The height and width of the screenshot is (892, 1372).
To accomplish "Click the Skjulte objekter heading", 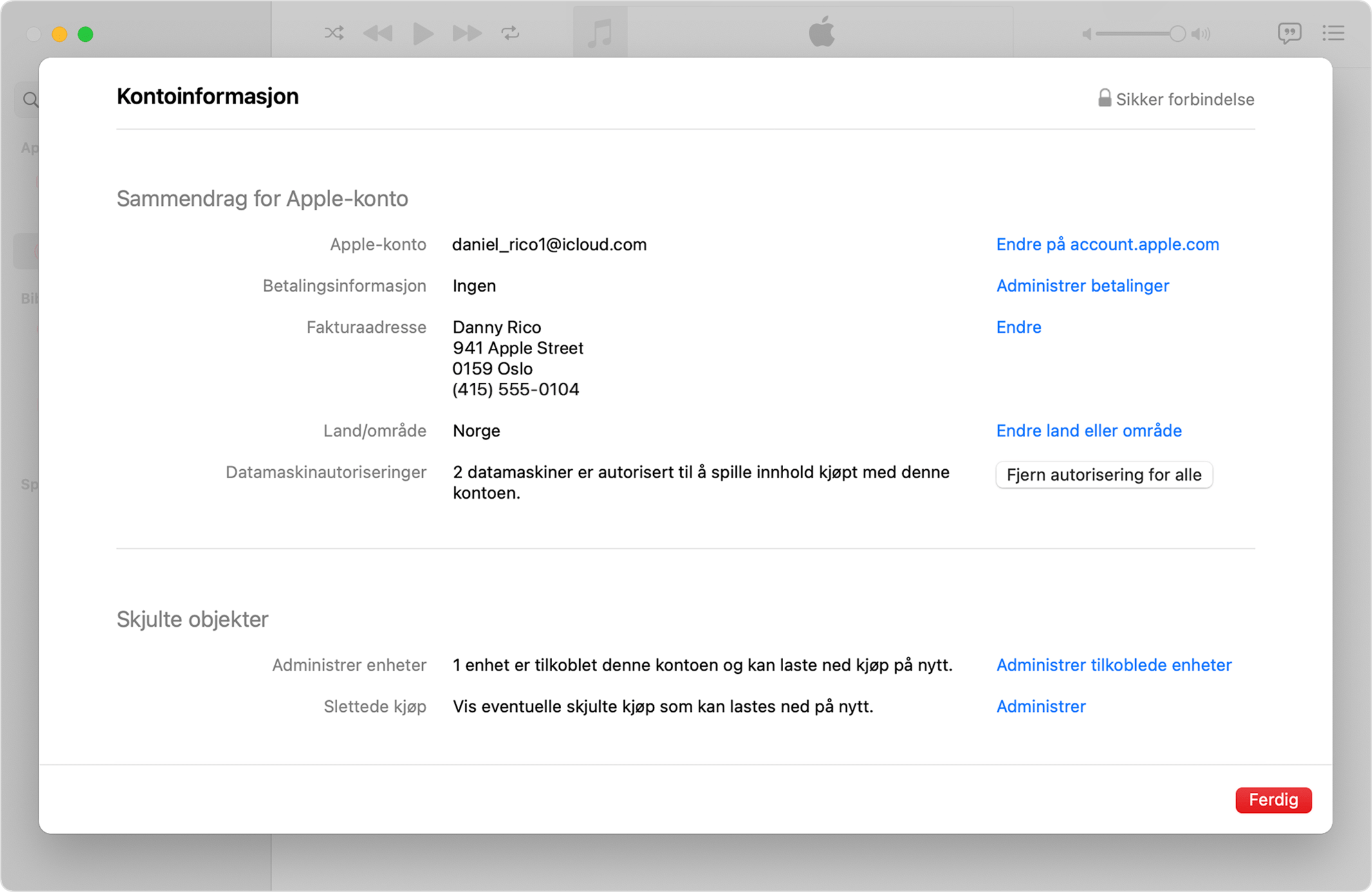I will [192, 619].
